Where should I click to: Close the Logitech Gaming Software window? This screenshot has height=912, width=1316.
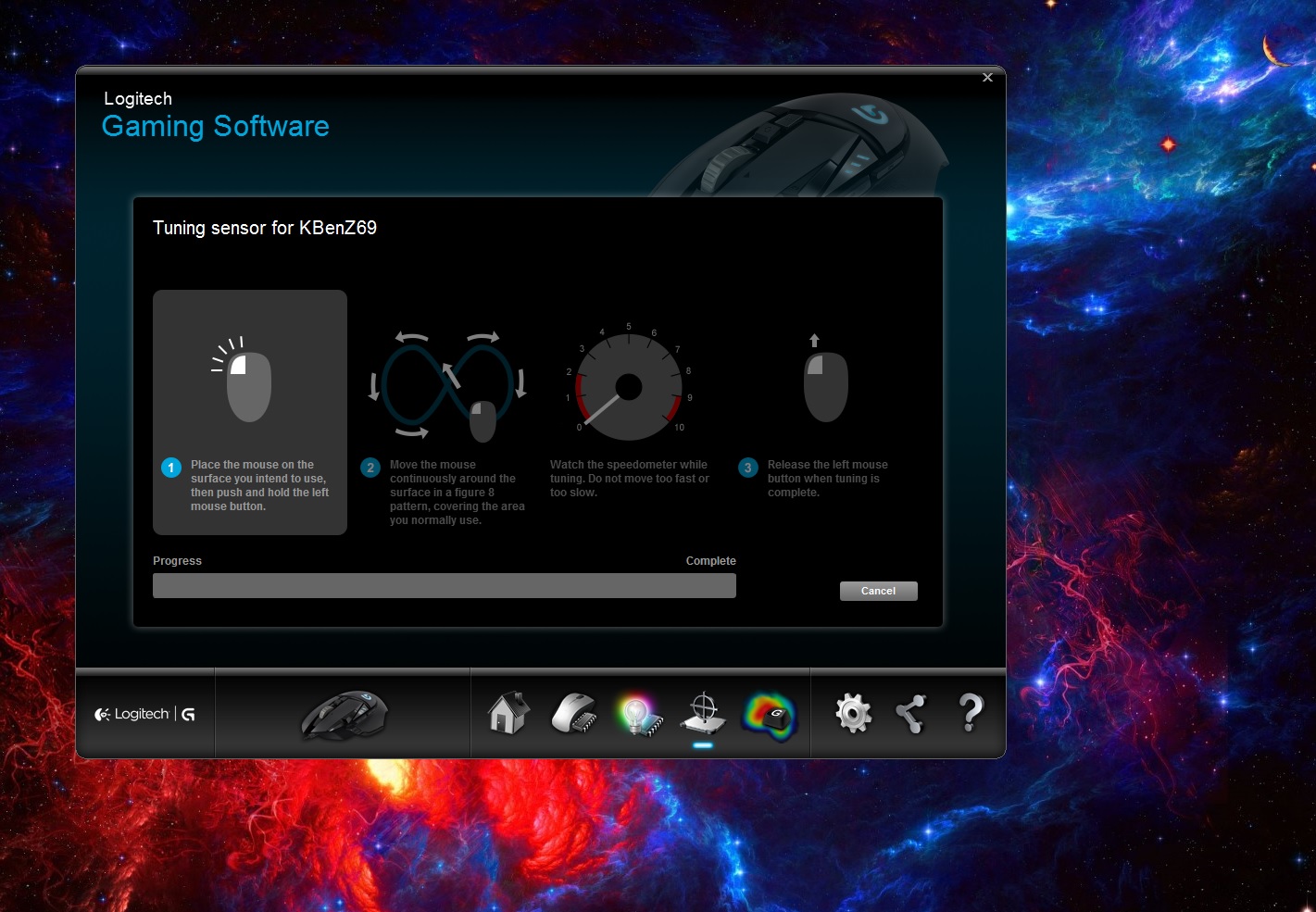[987, 78]
